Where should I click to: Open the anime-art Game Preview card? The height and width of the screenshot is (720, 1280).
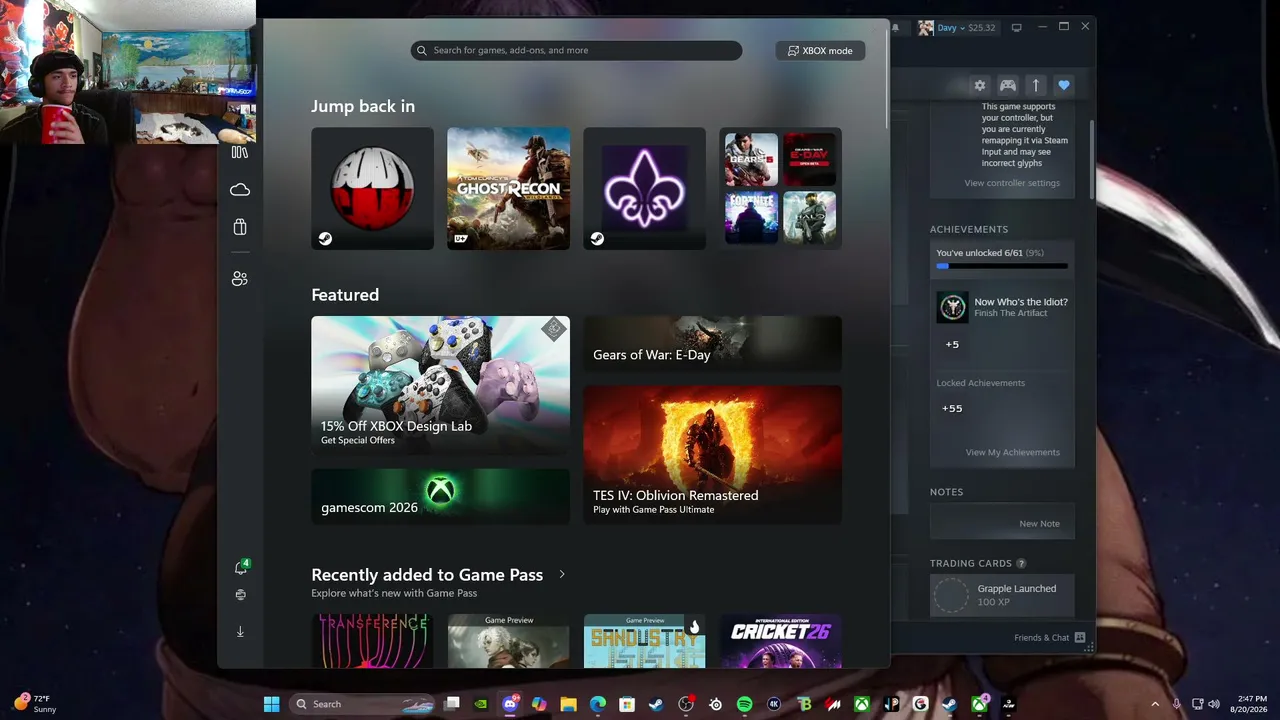point(508,641)
